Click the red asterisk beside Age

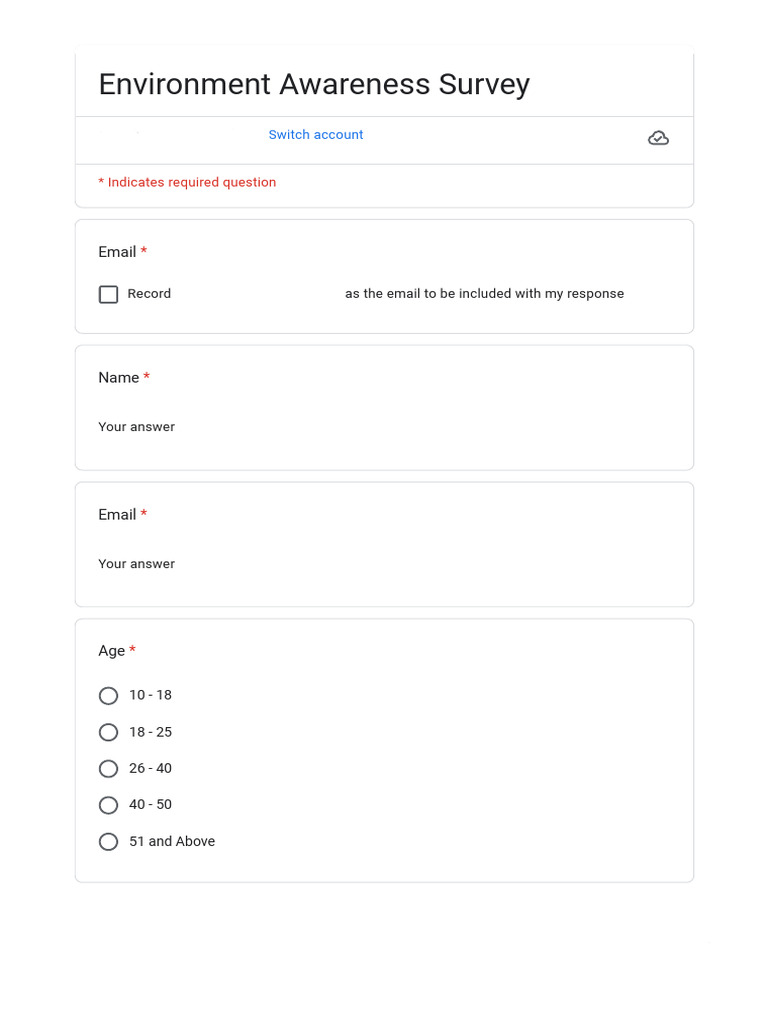tap(133, 650)
